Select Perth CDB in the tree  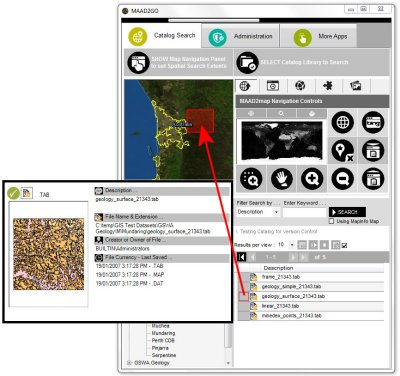pyautogui.click(x=163, y=341)
